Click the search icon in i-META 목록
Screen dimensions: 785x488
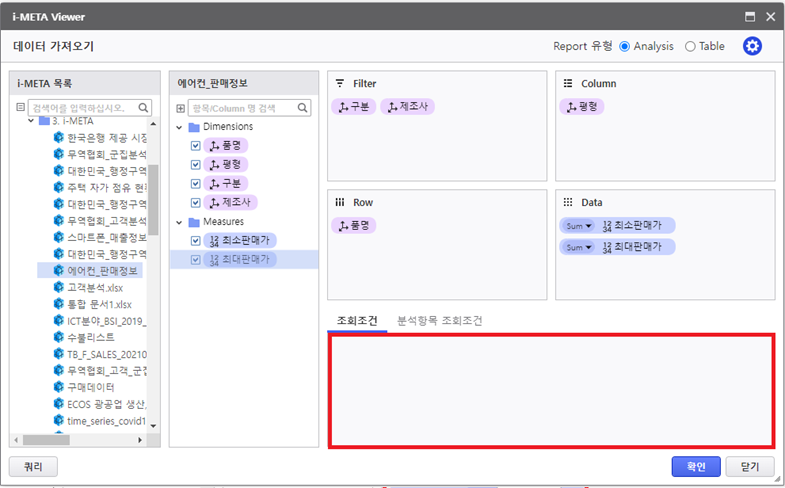coord(143,107)
